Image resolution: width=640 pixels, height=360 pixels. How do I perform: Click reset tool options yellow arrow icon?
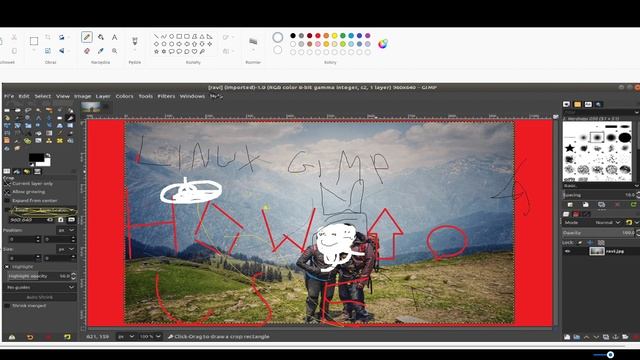[67, 337]
